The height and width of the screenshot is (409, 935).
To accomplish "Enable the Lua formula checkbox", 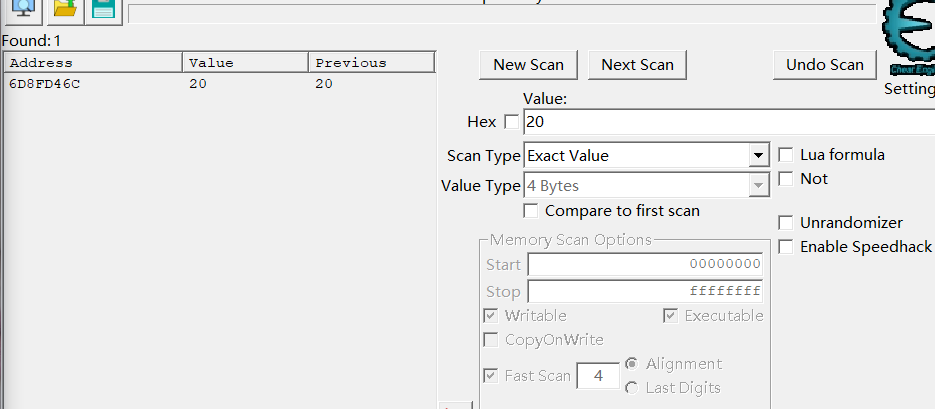I will tap(786, 155).
